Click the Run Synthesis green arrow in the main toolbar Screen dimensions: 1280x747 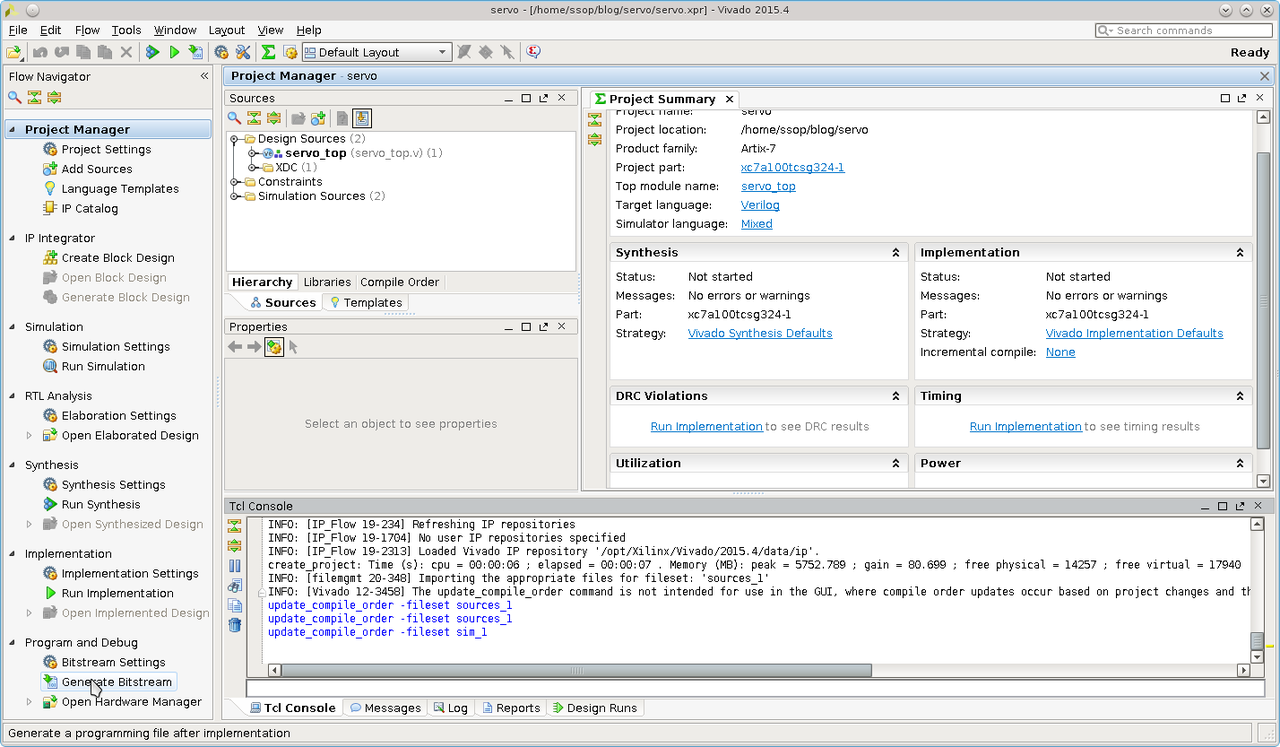click(x=152, y=52)
